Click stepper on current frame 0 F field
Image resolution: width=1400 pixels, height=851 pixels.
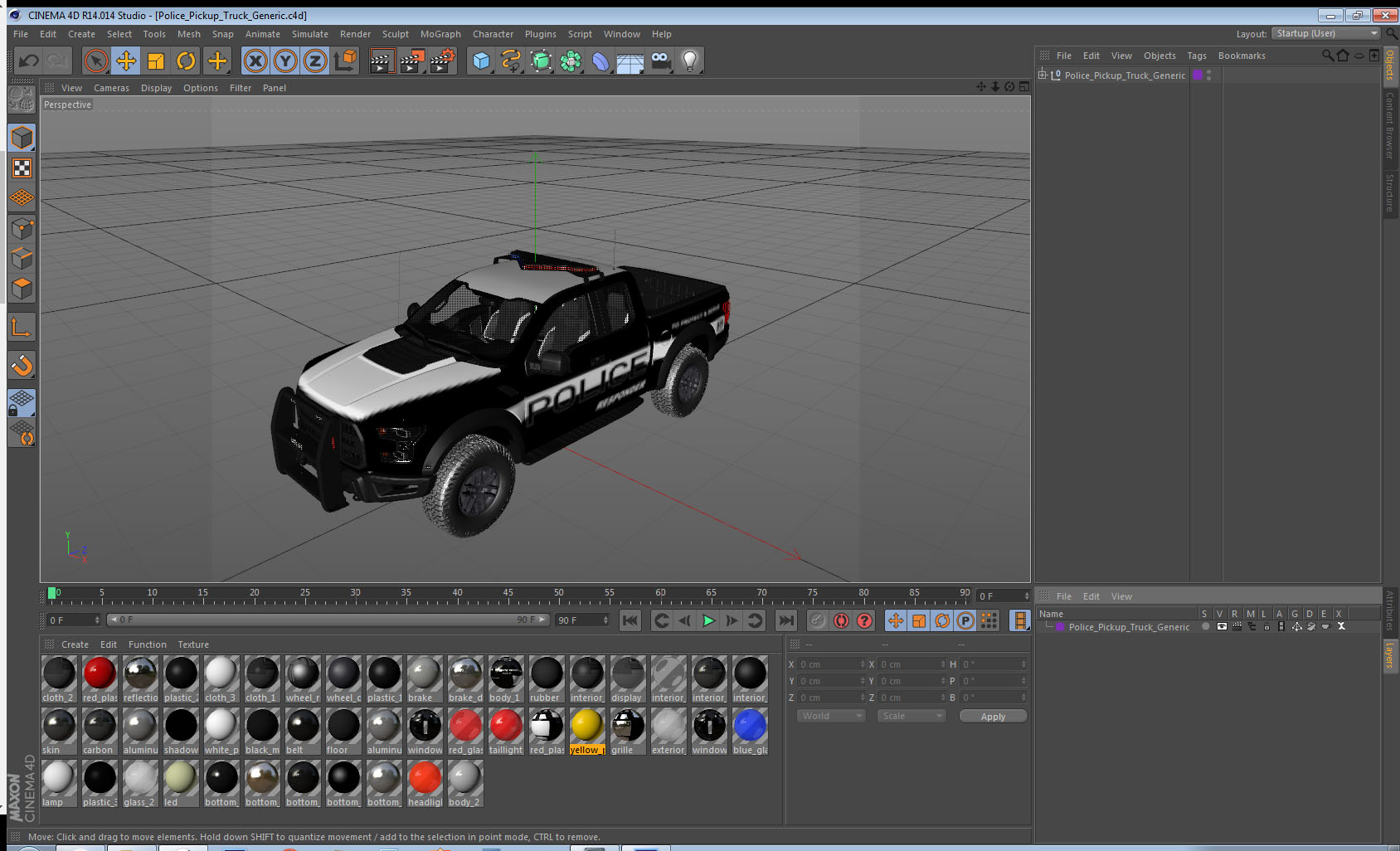click(x=1027, y=596)
